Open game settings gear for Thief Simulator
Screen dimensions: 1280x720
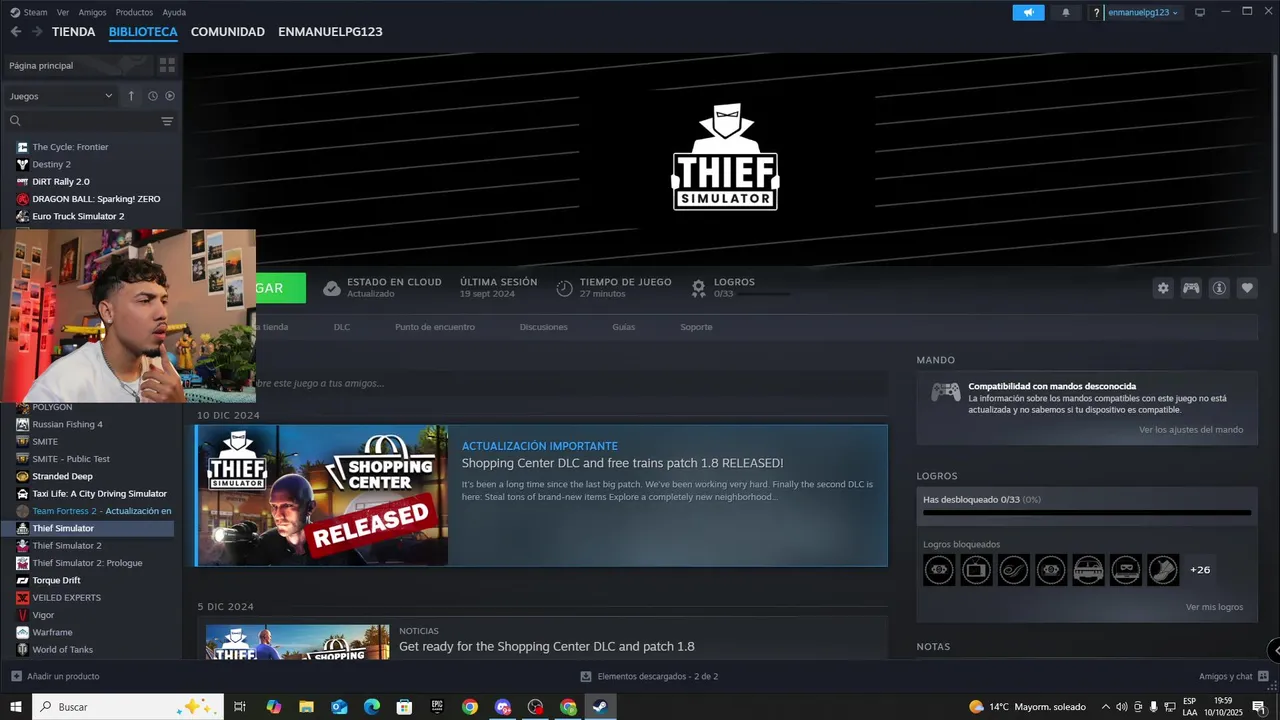[x=1163, y=288]
